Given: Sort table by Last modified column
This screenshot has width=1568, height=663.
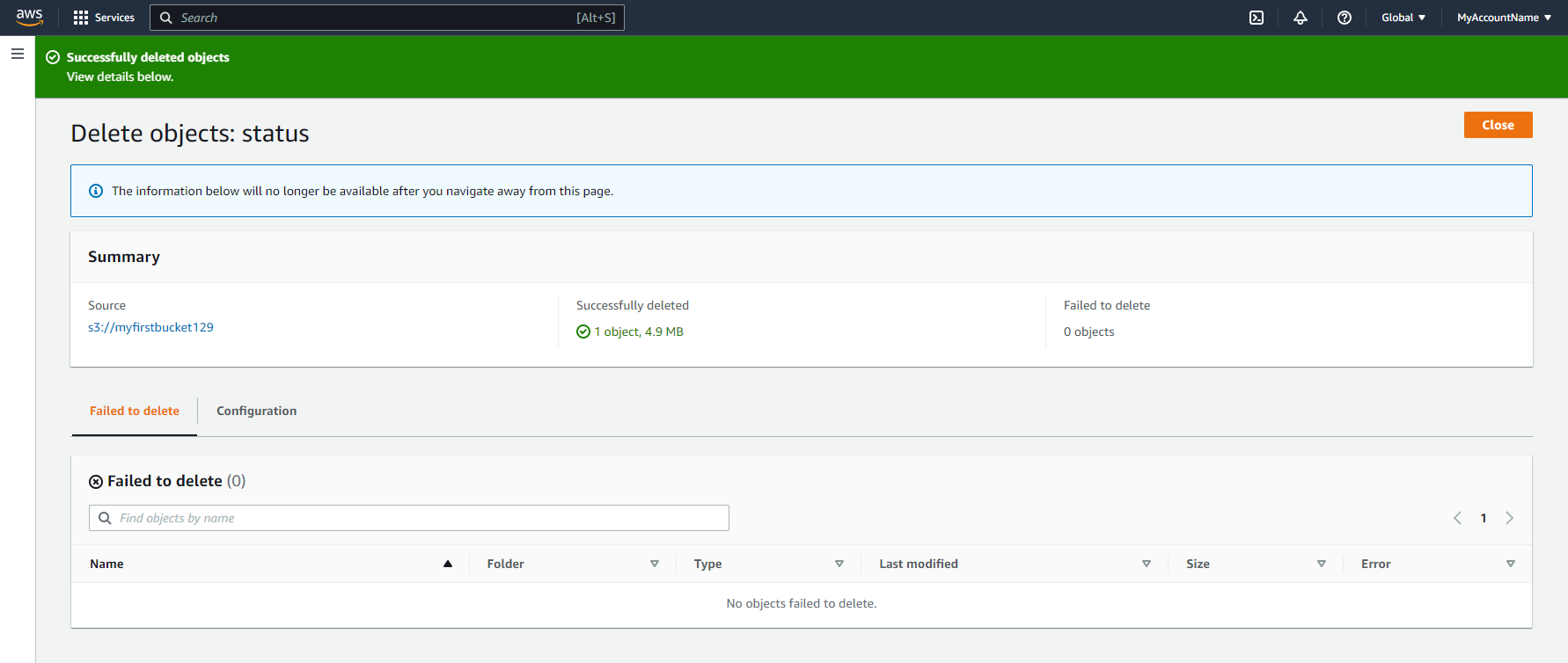Looking at the screenshot, I should [x=1146, y=564].
